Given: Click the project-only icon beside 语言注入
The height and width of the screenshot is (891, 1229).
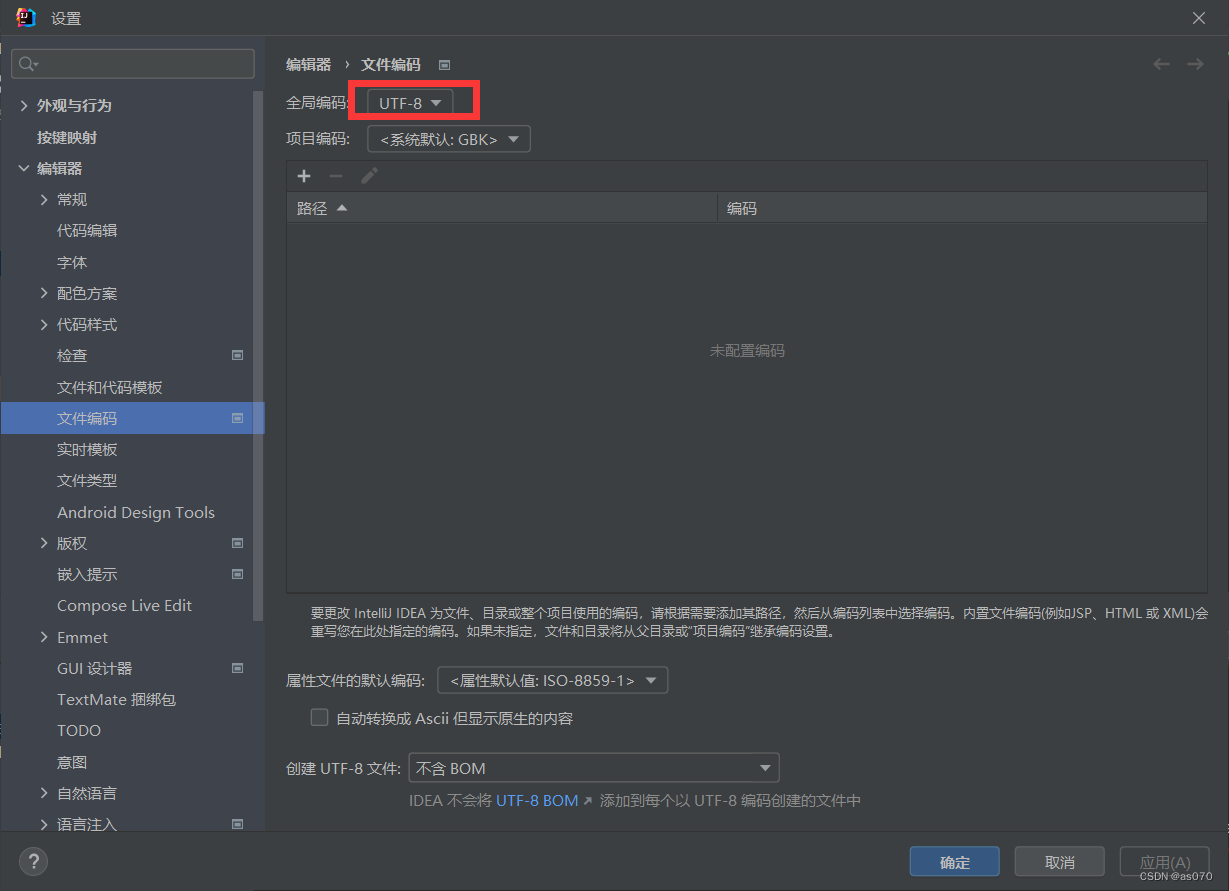Looking at the screenshot, I should pos(237,824).
